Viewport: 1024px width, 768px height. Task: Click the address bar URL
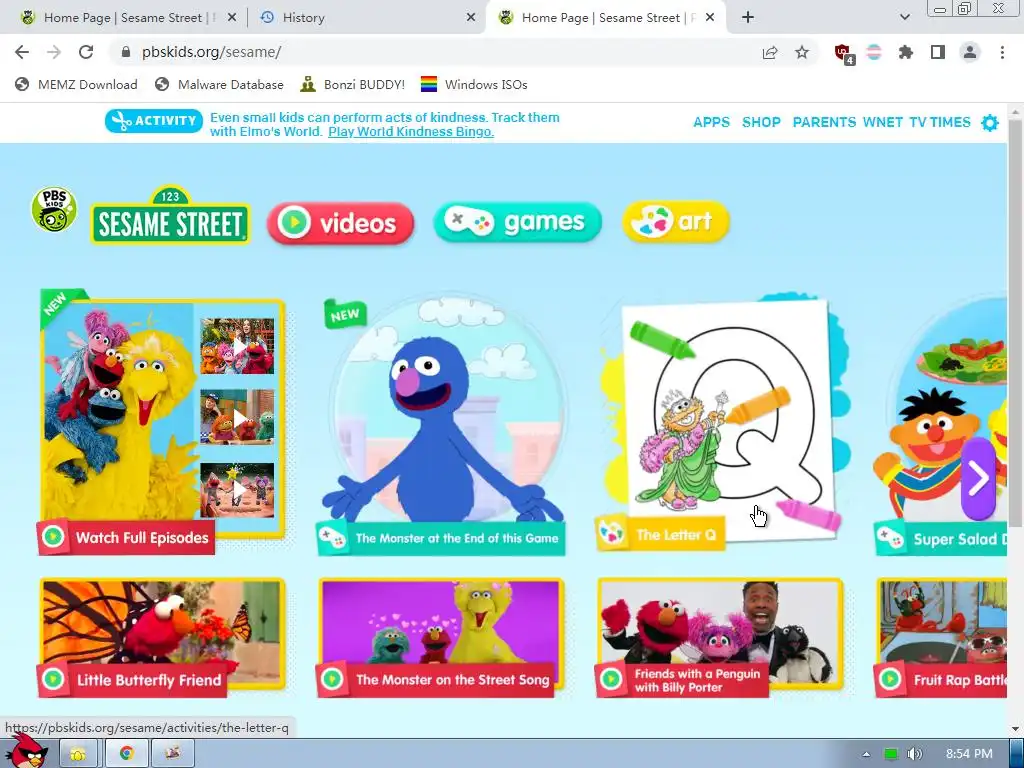[212, 52]
